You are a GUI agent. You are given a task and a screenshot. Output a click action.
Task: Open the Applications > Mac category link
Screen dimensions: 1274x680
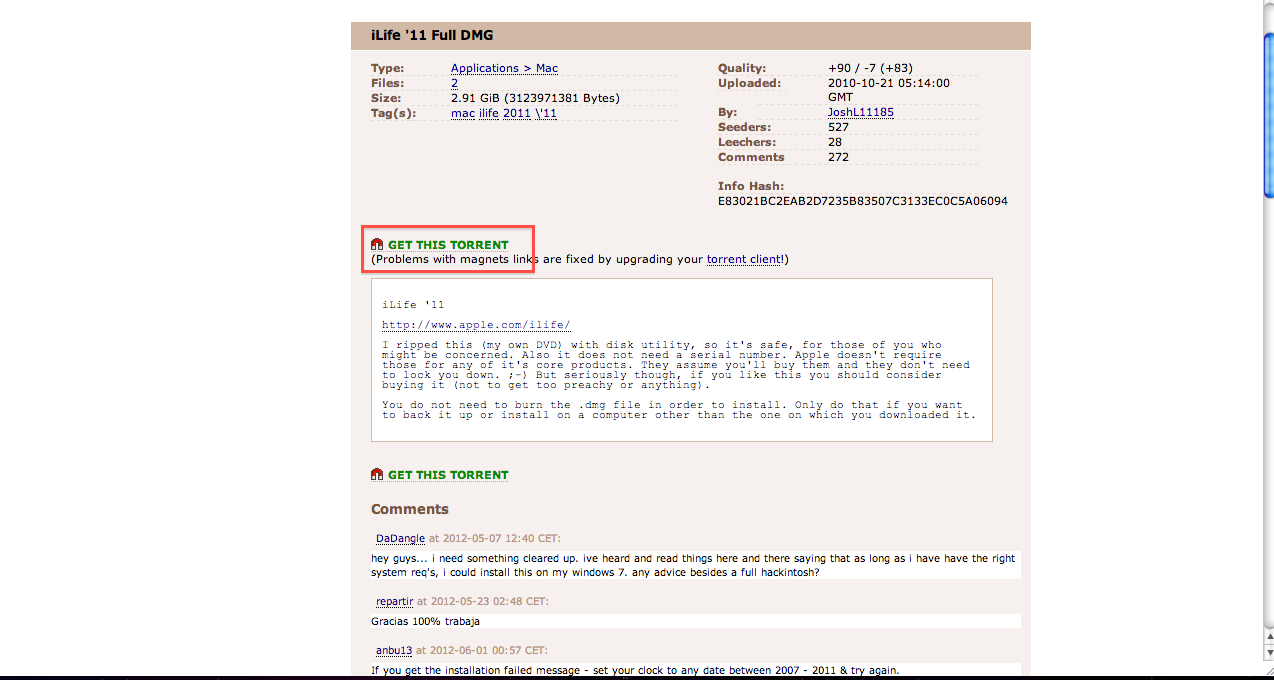coord(504,68)
